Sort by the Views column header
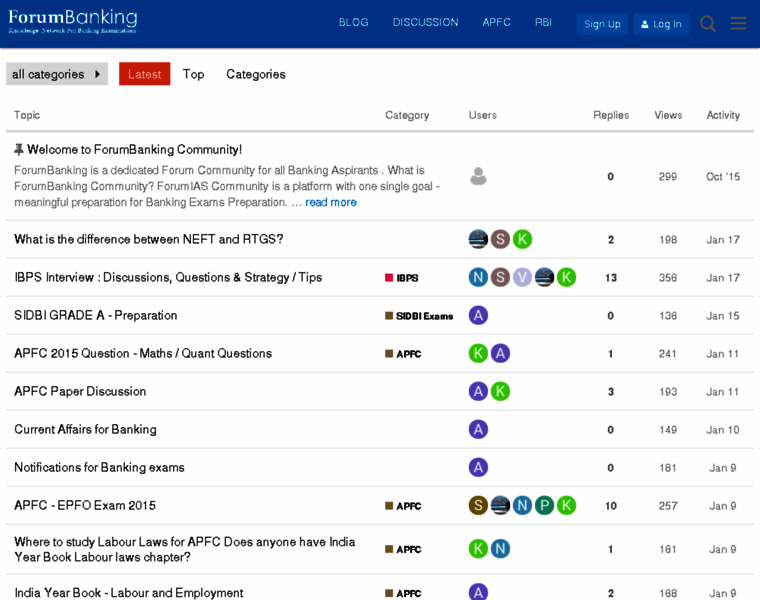Image resolution: width=760 pixels, height=600 pixels. 668,115
